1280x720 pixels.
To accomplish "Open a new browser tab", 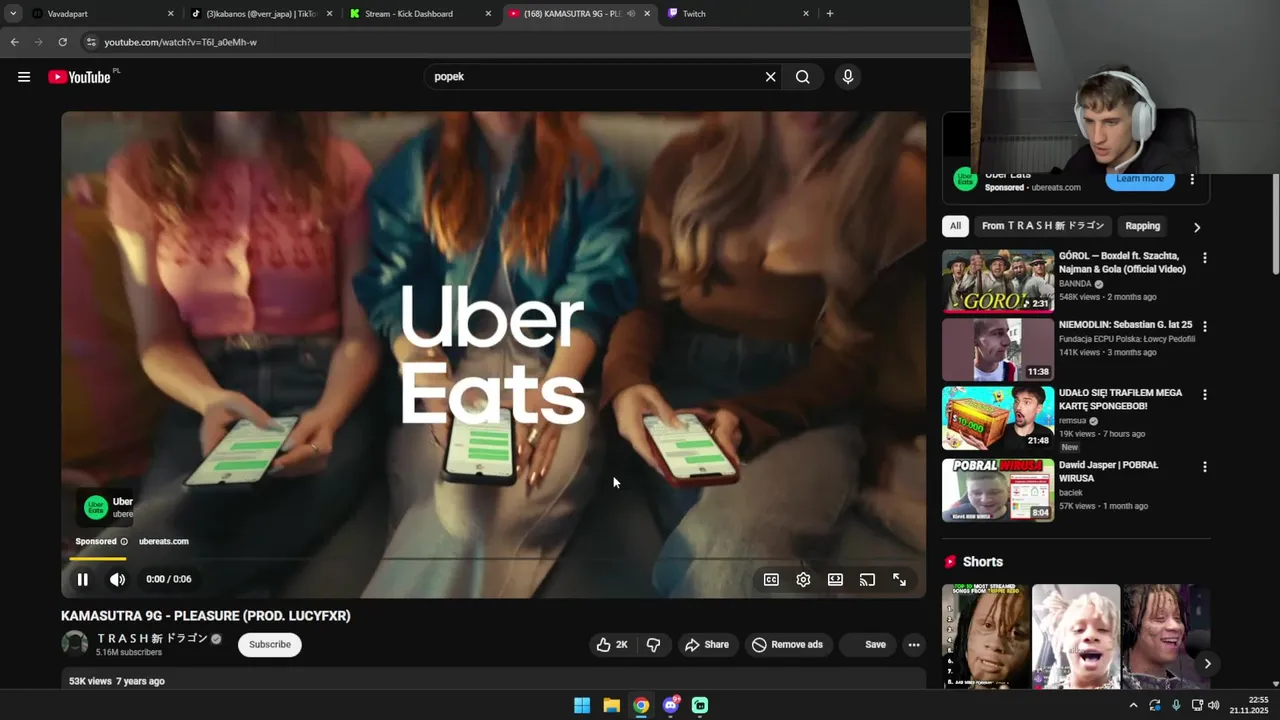I will click(830, 14).
